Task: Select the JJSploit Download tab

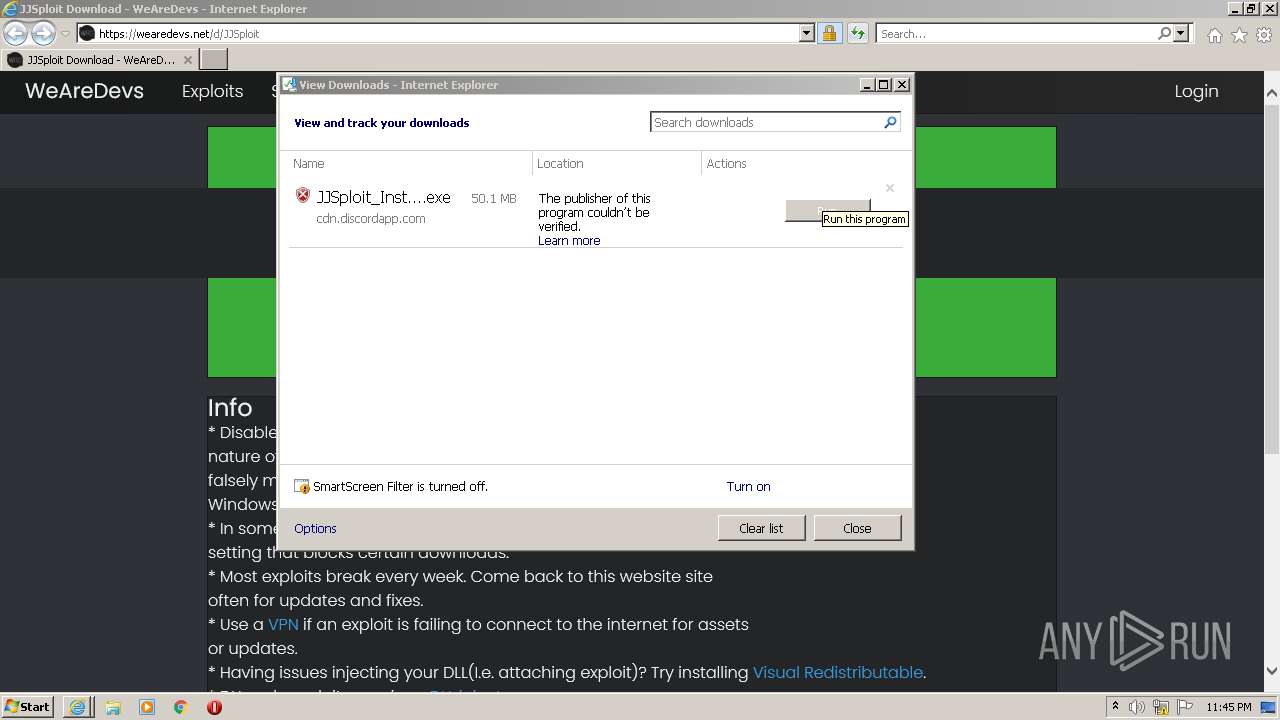Action: tap(99, 60)
